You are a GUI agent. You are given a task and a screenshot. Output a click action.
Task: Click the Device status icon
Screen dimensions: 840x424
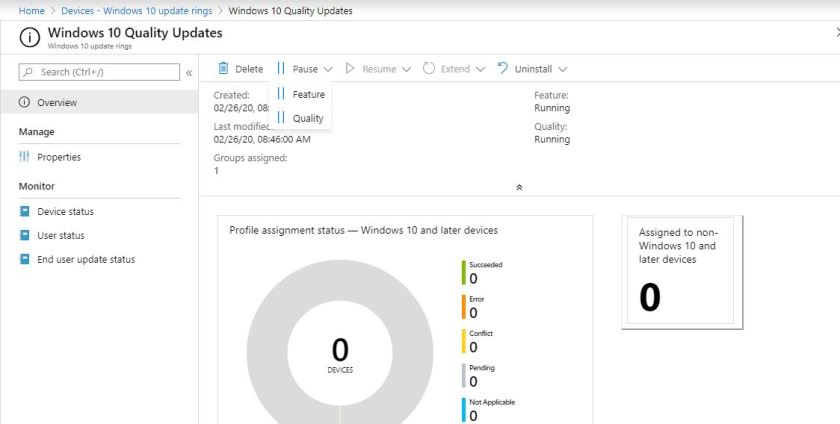tap(24, 212)
